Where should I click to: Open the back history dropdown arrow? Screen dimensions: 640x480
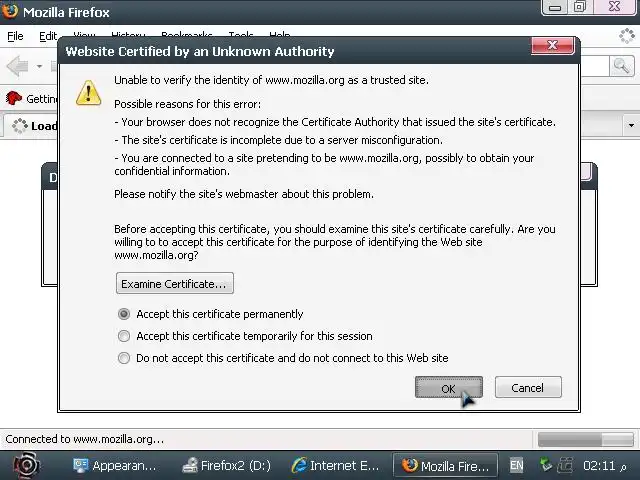point(39,66)
